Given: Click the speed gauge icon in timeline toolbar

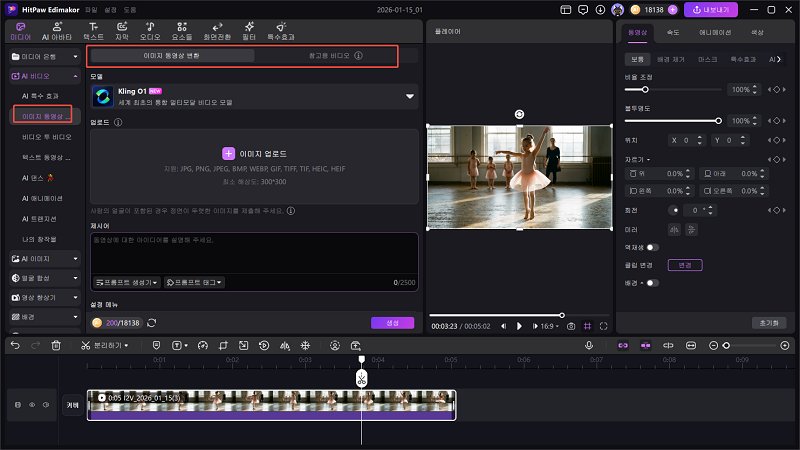Looking at the screenshot, I should pos(203,345).
